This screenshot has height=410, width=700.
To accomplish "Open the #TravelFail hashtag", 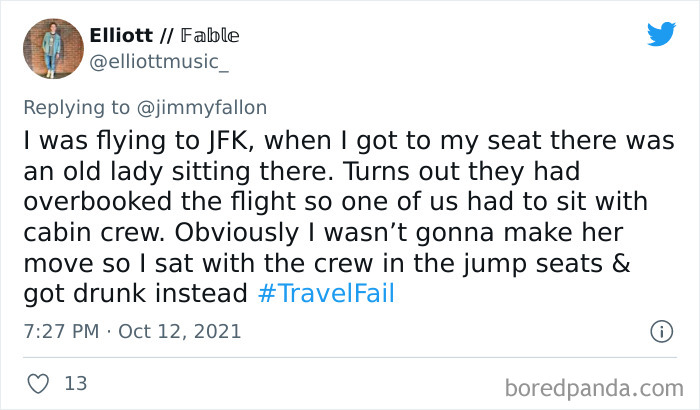I will [x=324, y=295].
